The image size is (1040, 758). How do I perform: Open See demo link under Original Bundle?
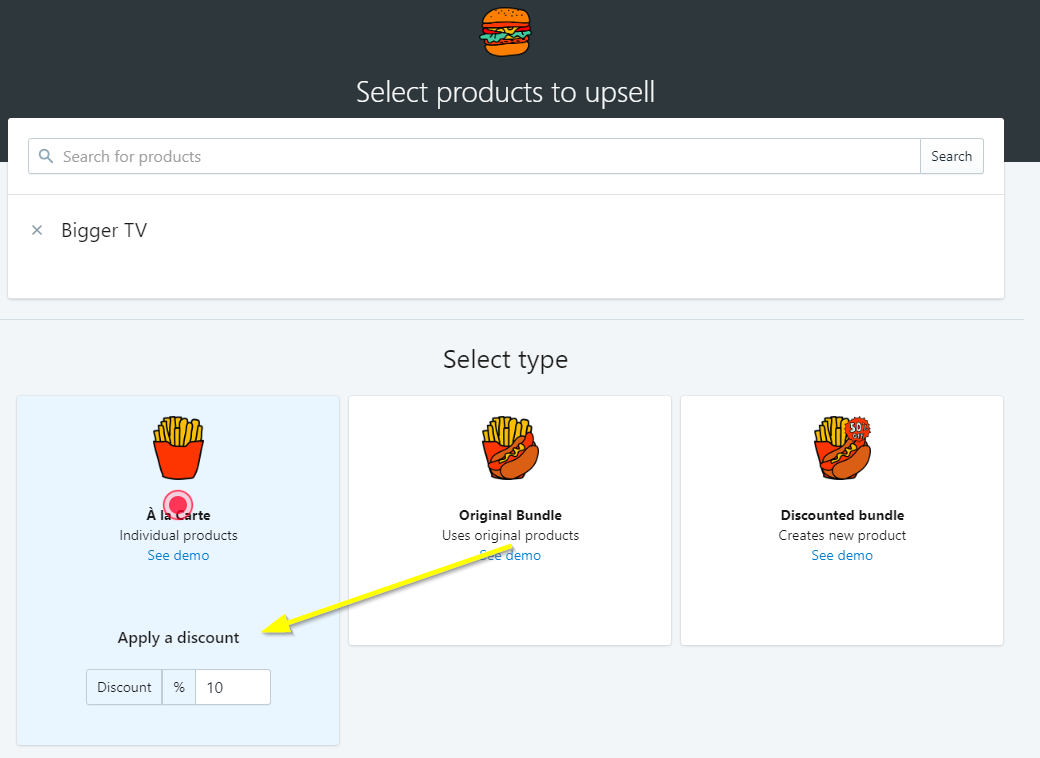click(510, 555)
